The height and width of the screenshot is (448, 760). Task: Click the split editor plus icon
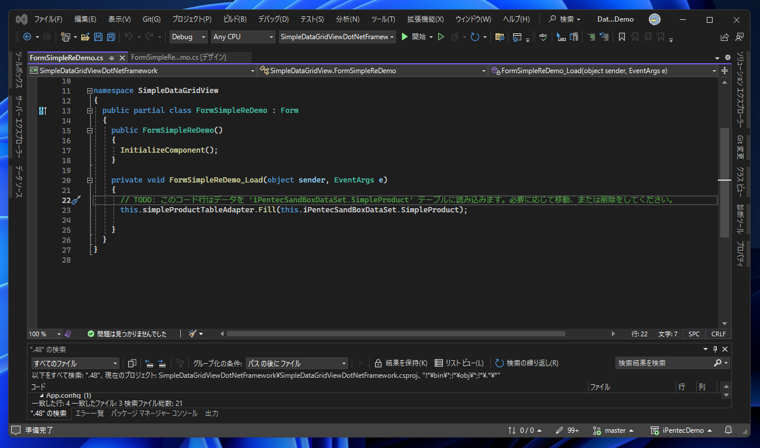tap(725, 71)
